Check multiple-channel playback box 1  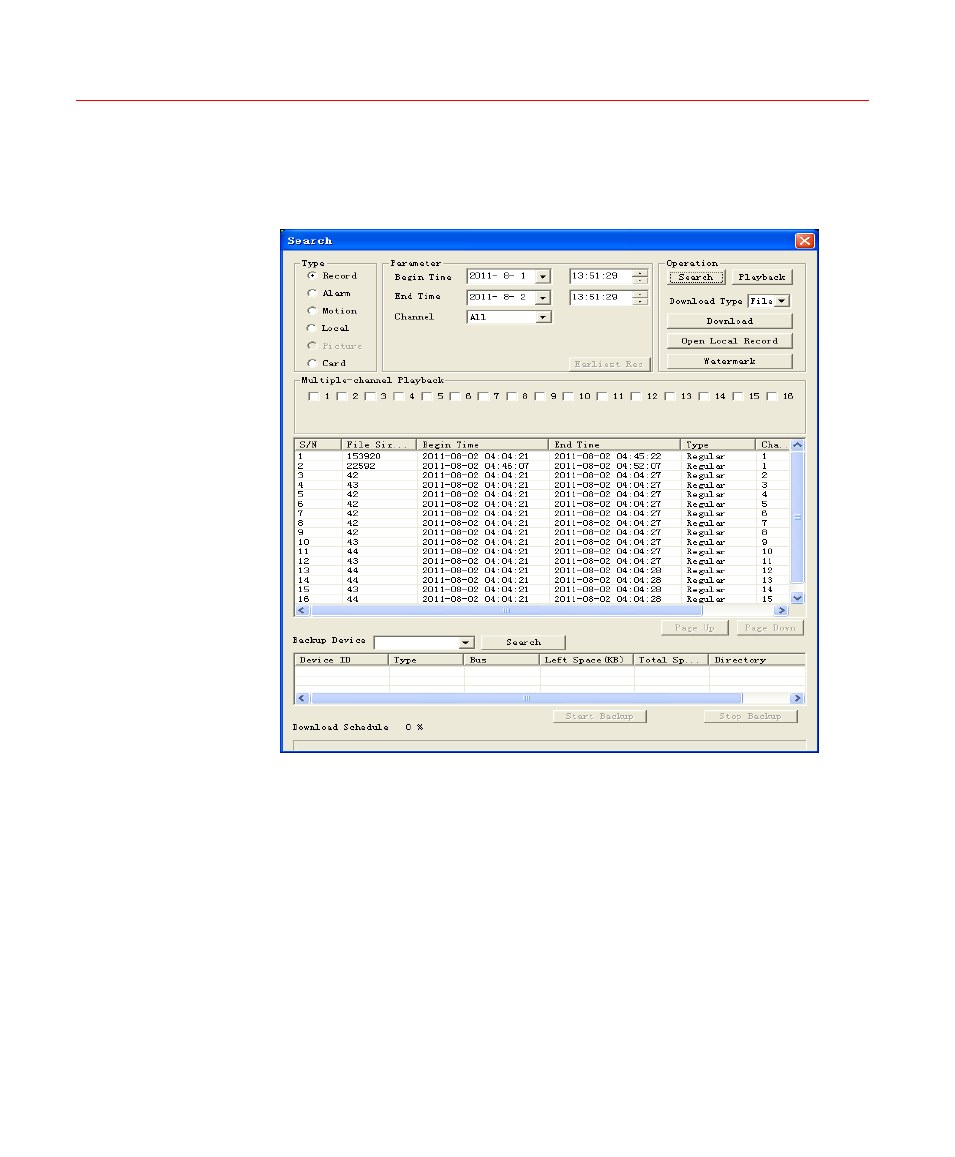click(x=313, y=396)
